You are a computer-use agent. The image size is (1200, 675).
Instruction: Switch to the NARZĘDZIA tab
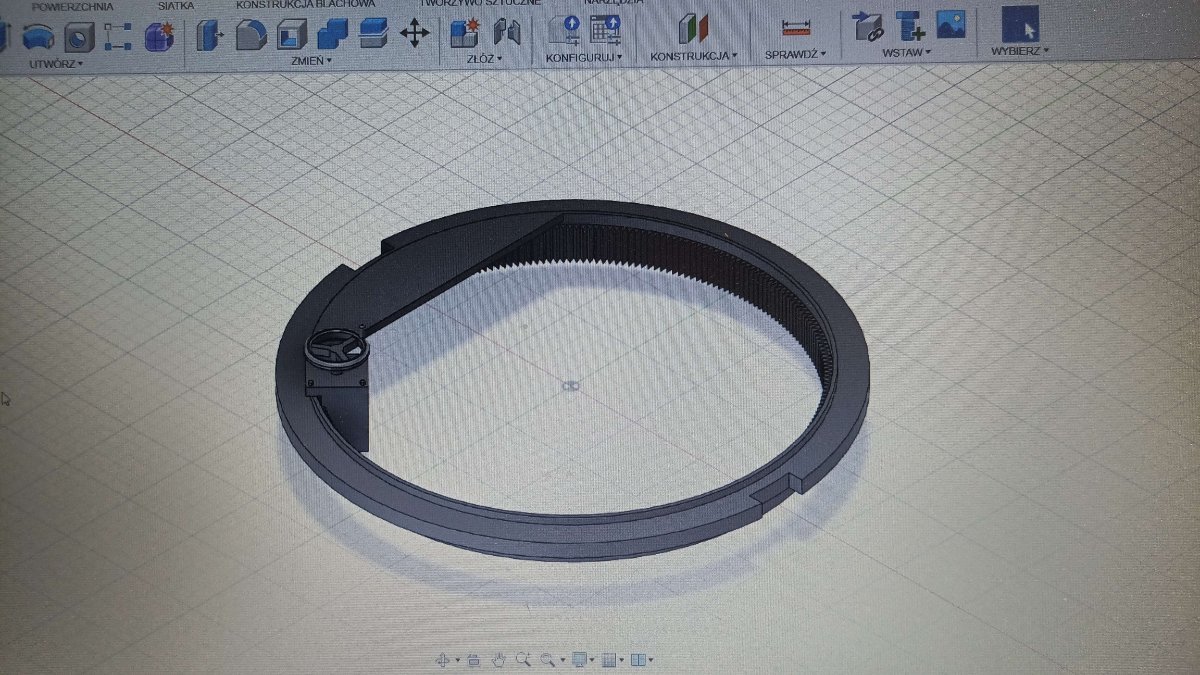click(614, 3)
